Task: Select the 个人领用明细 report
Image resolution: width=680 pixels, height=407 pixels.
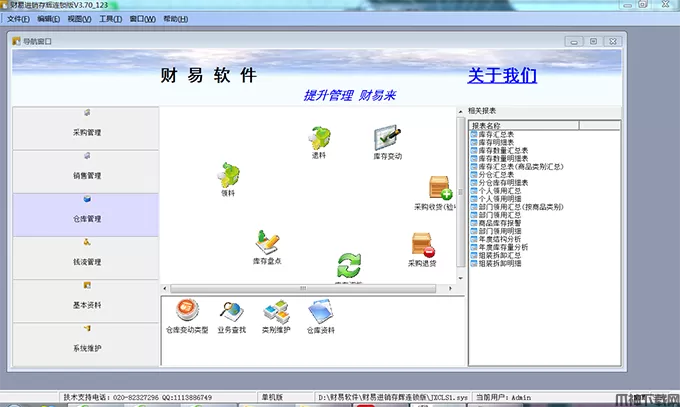Action: click(496, 199)
